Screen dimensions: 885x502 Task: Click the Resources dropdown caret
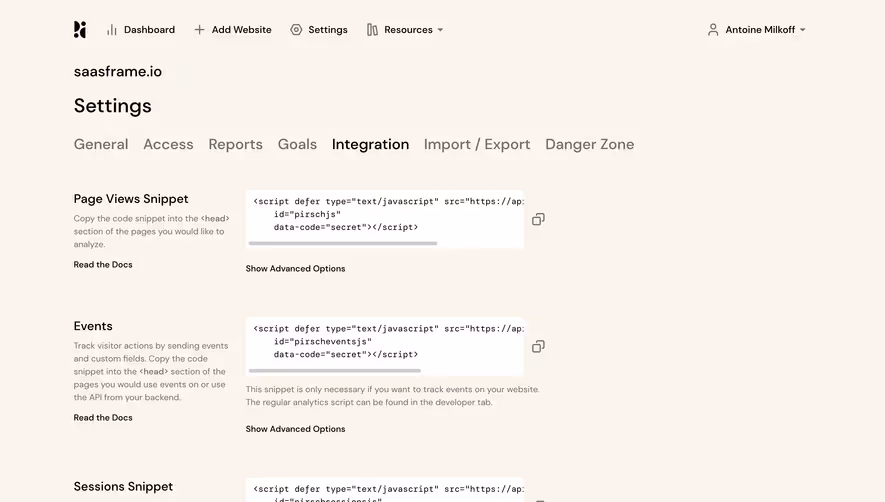pyautogui.click(x=440, y=30)
